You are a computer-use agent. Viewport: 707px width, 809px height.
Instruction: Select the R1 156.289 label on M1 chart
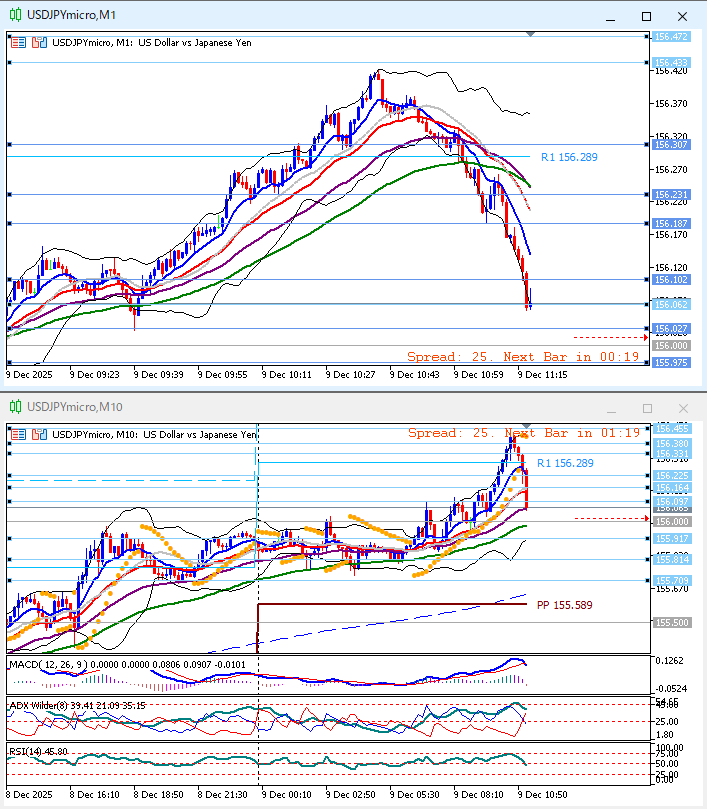tap(568, 158)
